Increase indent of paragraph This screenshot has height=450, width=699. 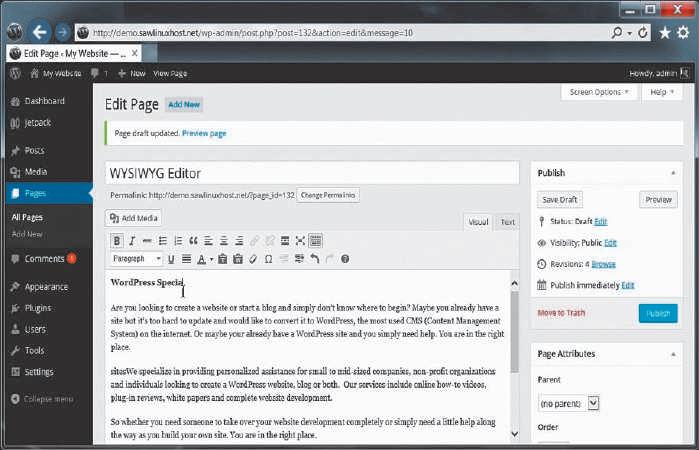pyautogui.click(x=299, y=259)
